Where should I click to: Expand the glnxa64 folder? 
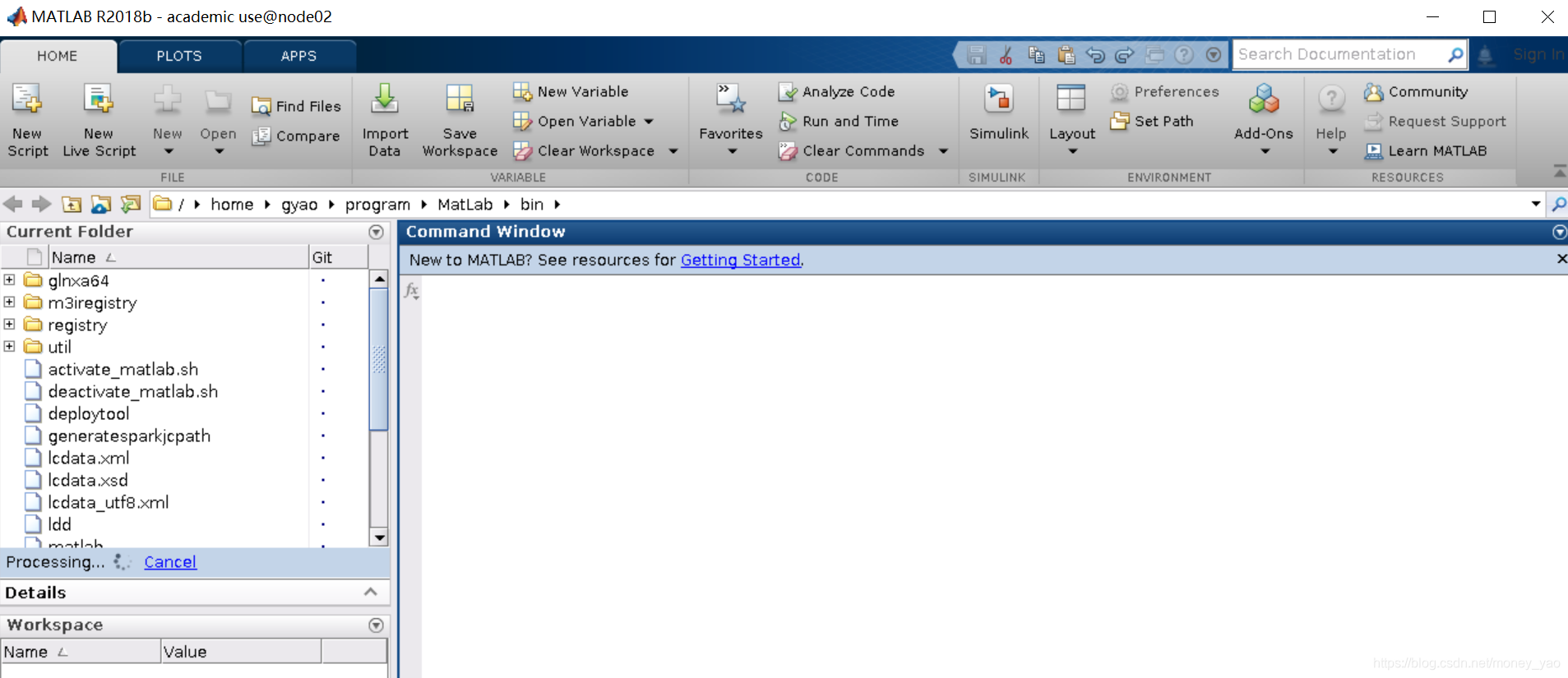coord(10,280)
